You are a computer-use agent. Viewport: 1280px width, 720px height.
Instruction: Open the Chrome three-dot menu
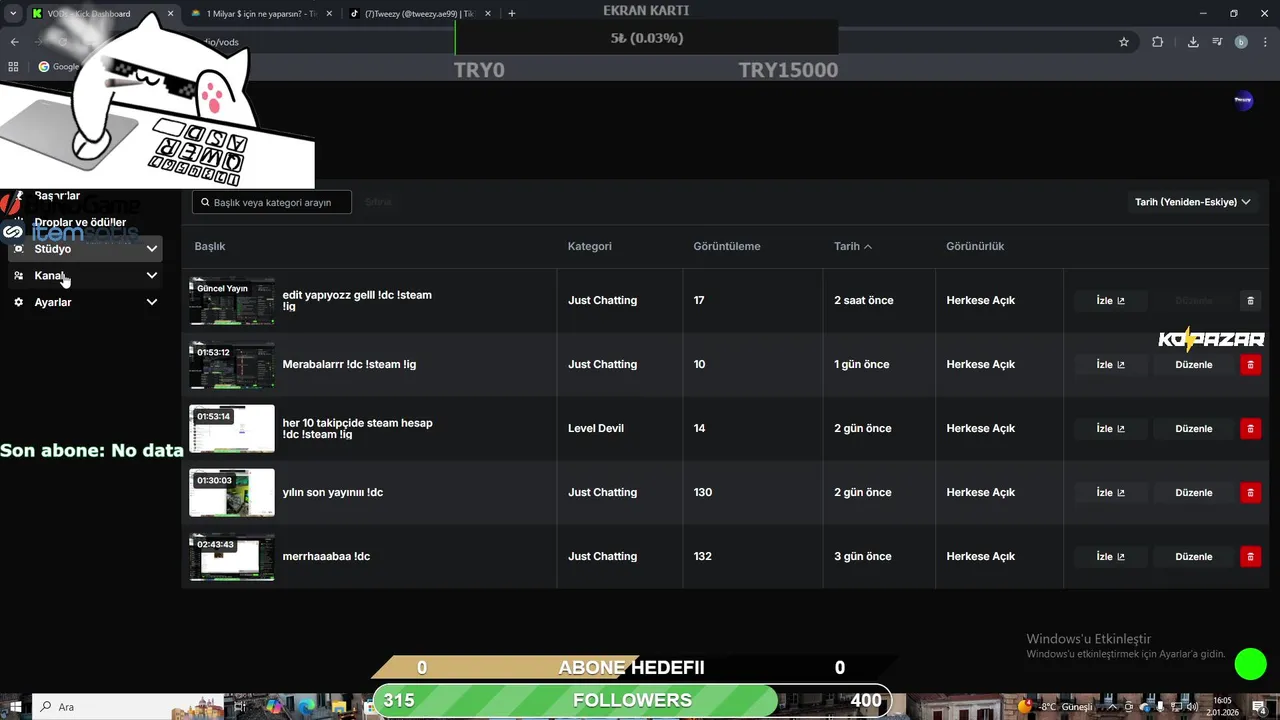coord(1264,42)
